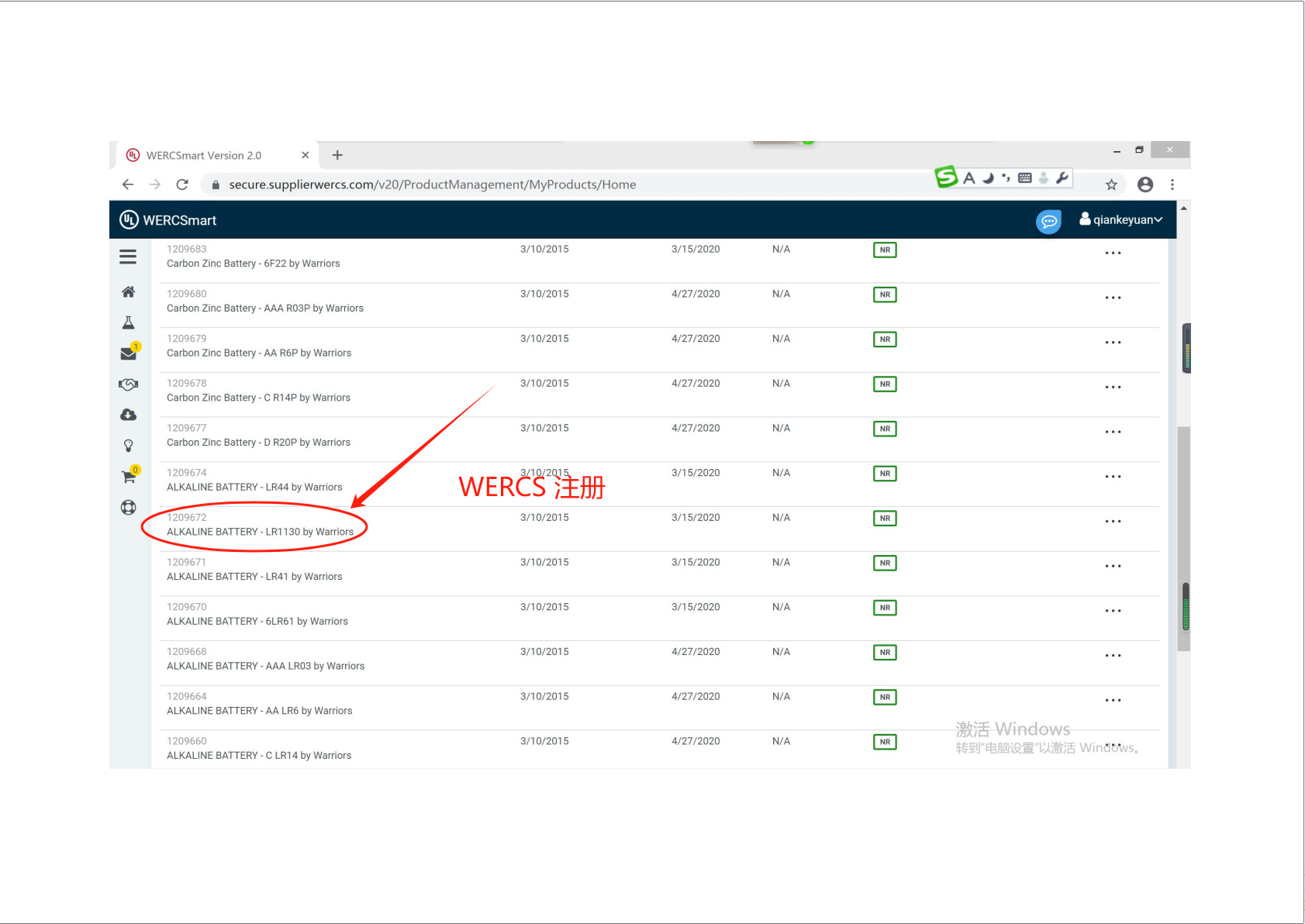Expand the qiankeyuan user dropdown
The height and width of the screenshot is (924, 1305).
pos(1121,220)
